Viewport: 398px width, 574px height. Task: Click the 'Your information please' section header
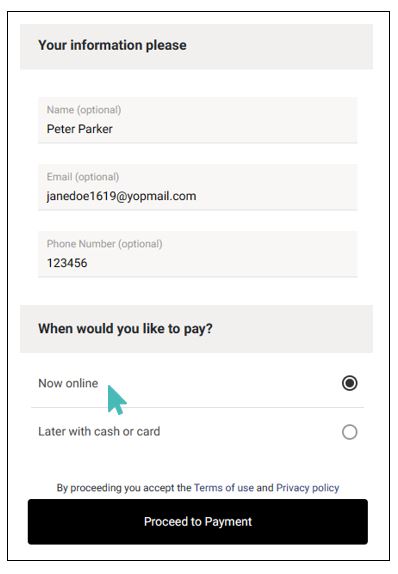point(197,46)
